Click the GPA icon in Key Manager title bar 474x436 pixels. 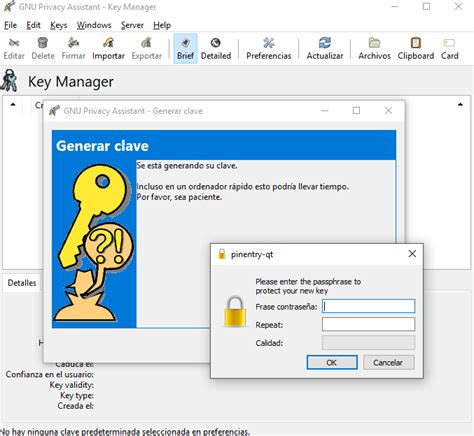click(x=9, y=7)
